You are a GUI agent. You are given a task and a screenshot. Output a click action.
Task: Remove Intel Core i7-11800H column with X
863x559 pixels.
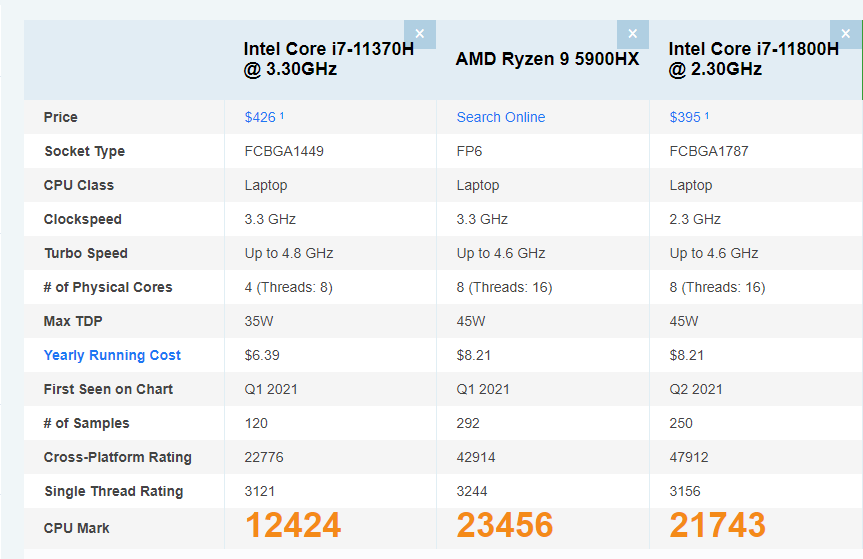(x=846, y=34)
